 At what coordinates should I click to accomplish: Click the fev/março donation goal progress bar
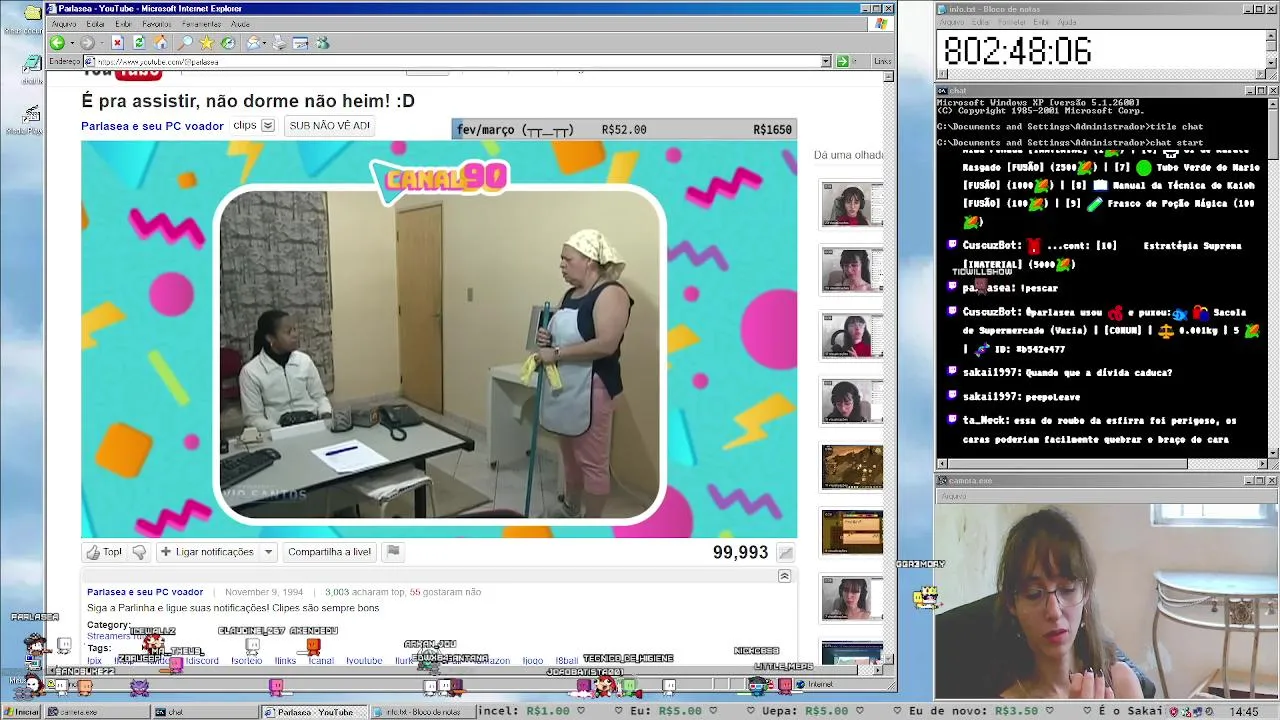coord(624,129)
